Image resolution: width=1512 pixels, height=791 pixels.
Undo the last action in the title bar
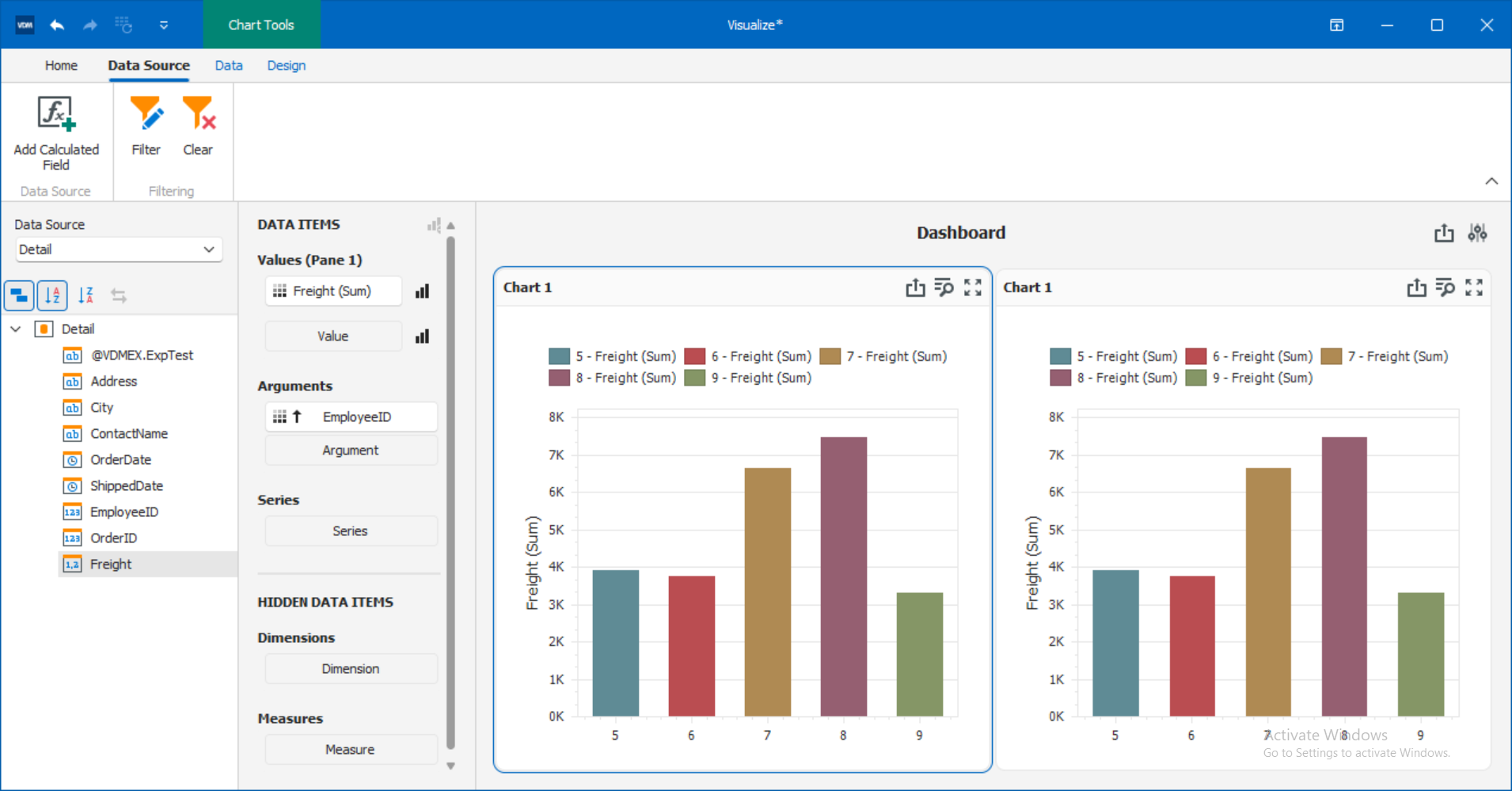point(56,25)
